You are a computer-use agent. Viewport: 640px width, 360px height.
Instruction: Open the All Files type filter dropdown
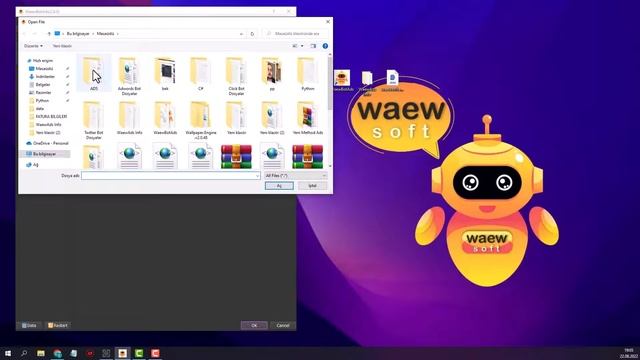coord(296,176)
